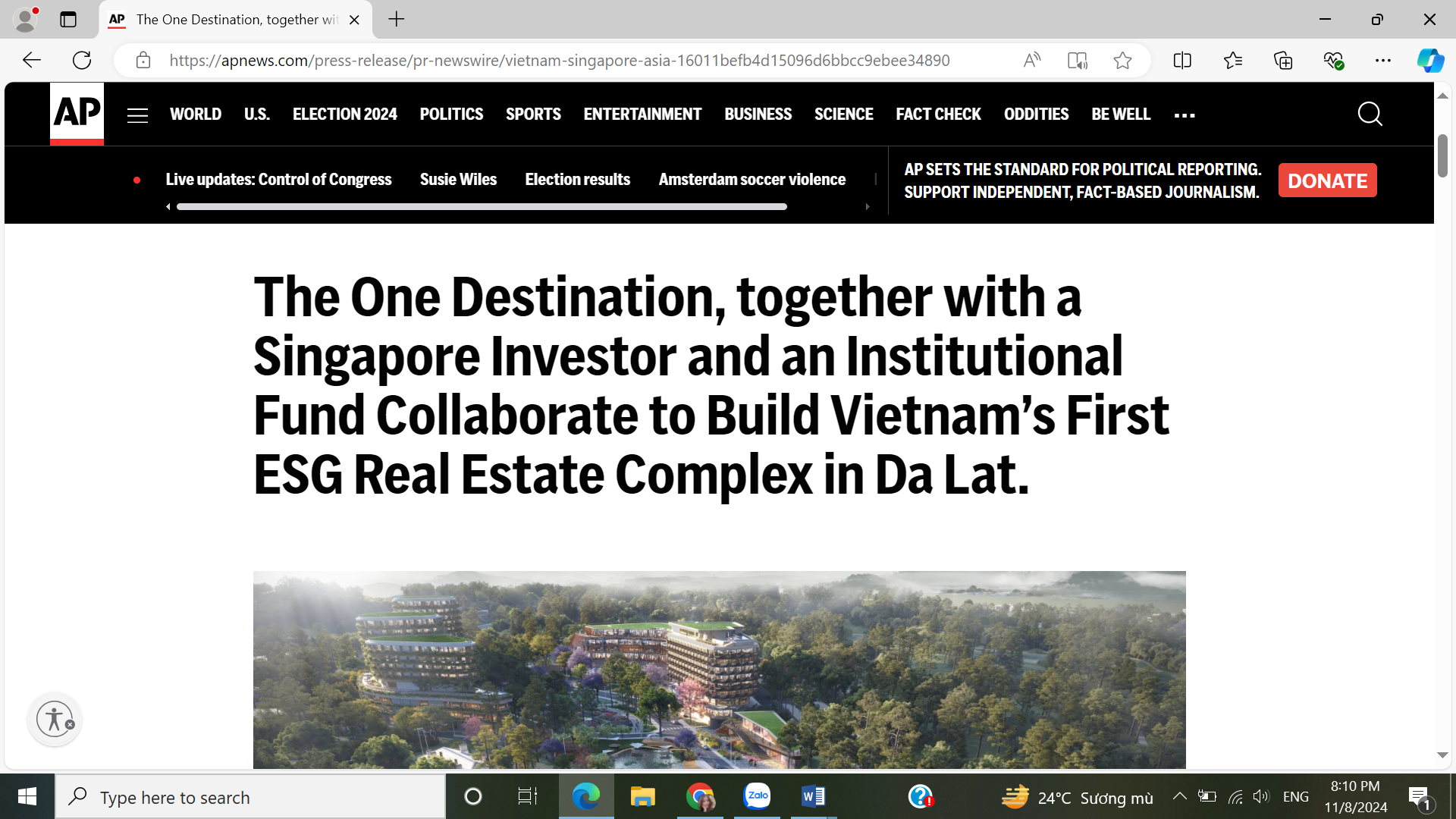Open Zalo from the taskbar

pos(757,796)
